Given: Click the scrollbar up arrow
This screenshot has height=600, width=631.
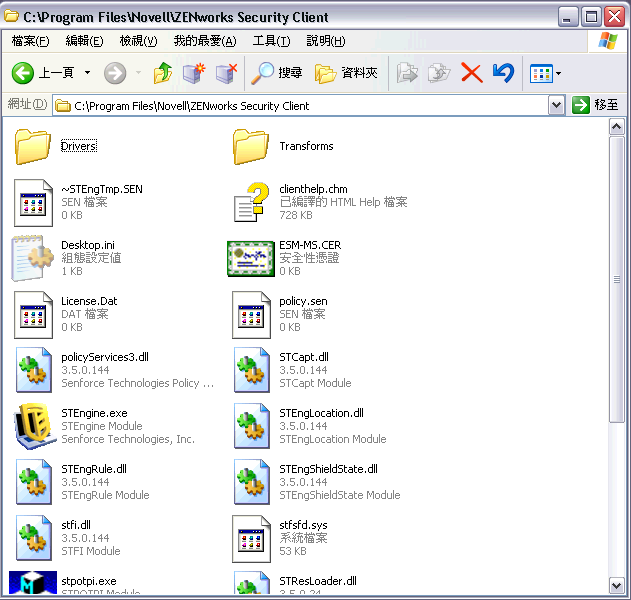Looking at the screenshot, I should click(617, 127).
